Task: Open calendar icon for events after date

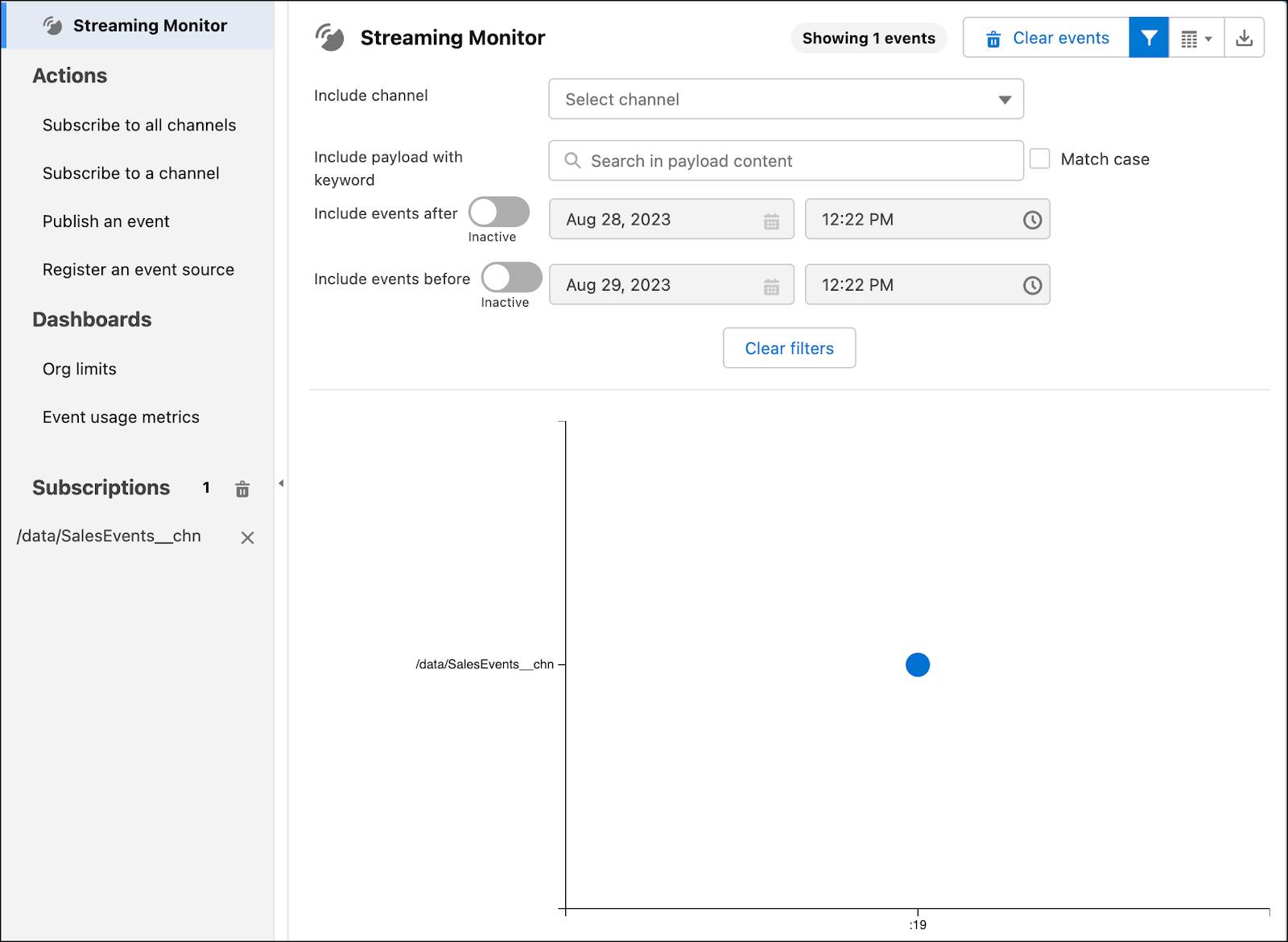Action: point(771,221)
